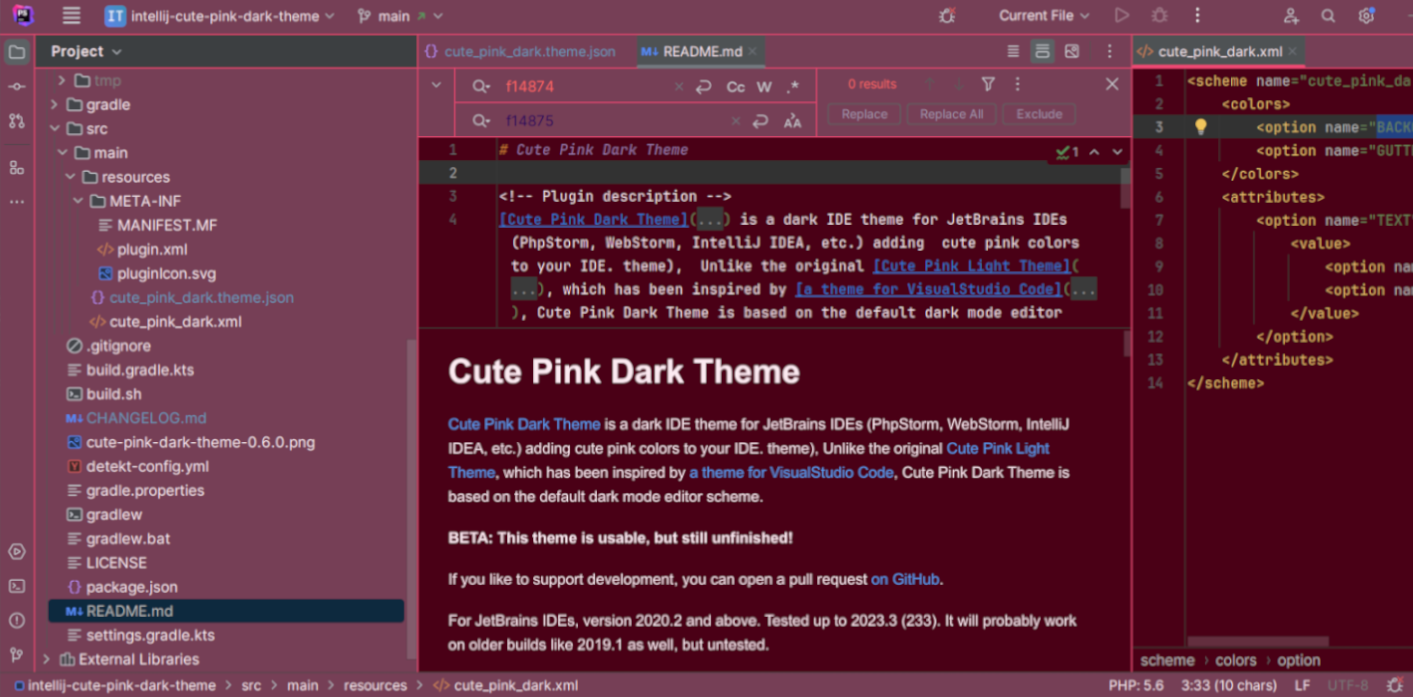Open the Project view dropdown

pos(87,51)
